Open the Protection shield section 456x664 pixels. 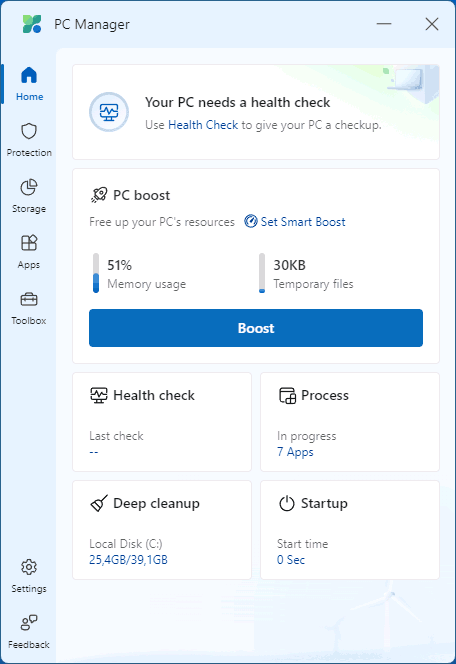(x=29, y=140)
